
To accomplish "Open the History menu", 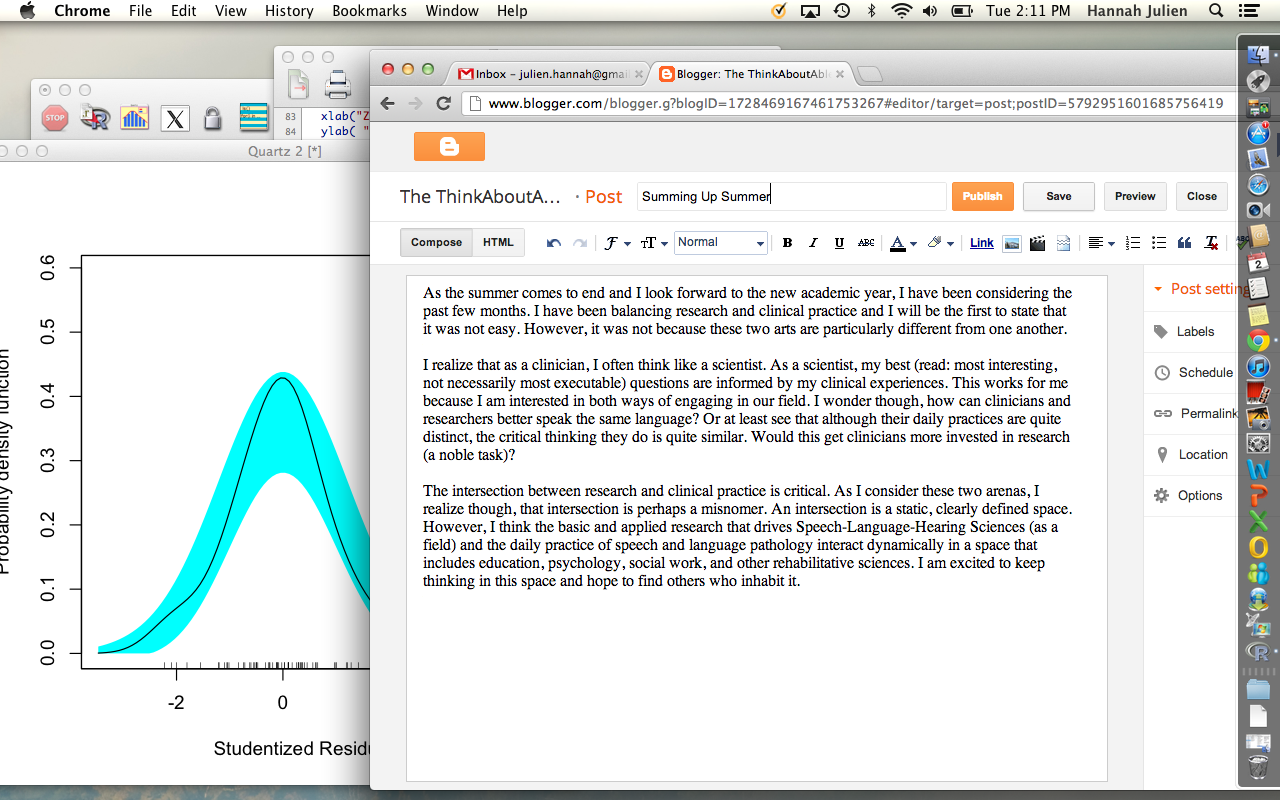I will [x=289, y=11].
